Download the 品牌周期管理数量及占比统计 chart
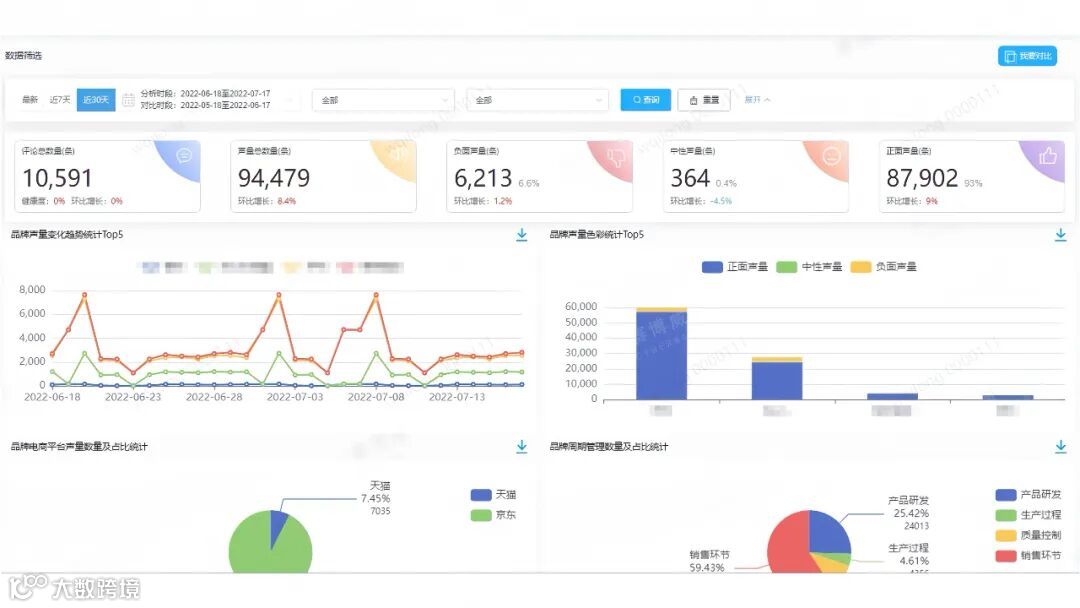 [1060, 446]
